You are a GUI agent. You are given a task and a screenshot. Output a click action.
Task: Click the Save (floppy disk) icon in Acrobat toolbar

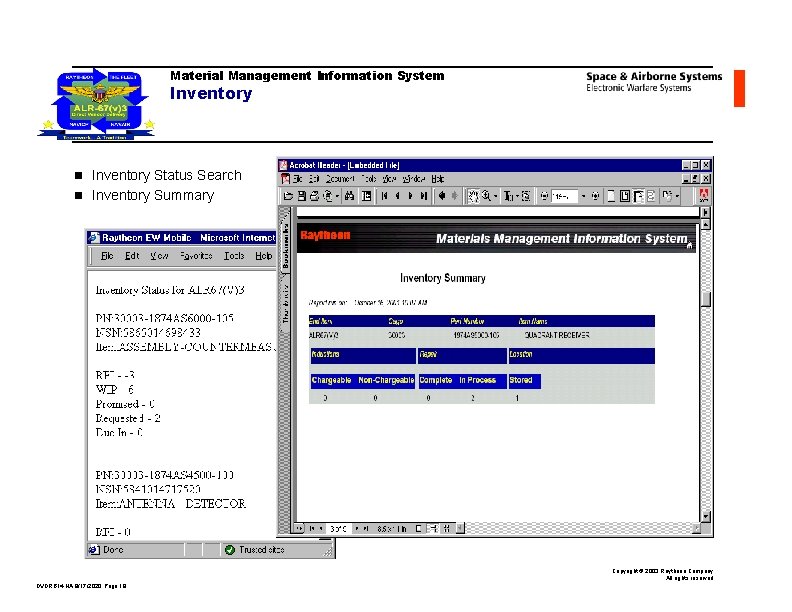coord(302,196)
